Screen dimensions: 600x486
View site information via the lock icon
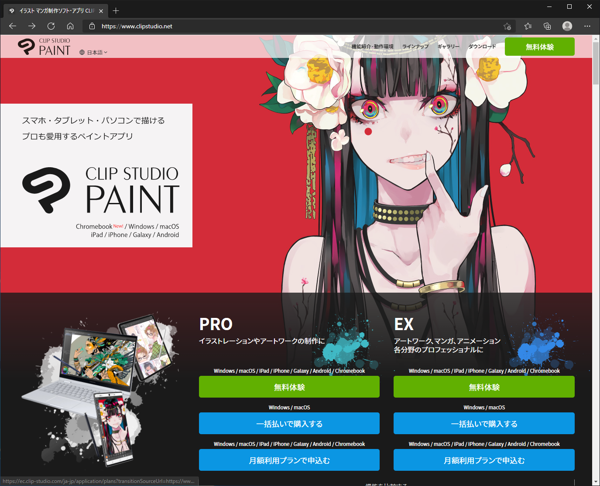[x=92, y=26]
